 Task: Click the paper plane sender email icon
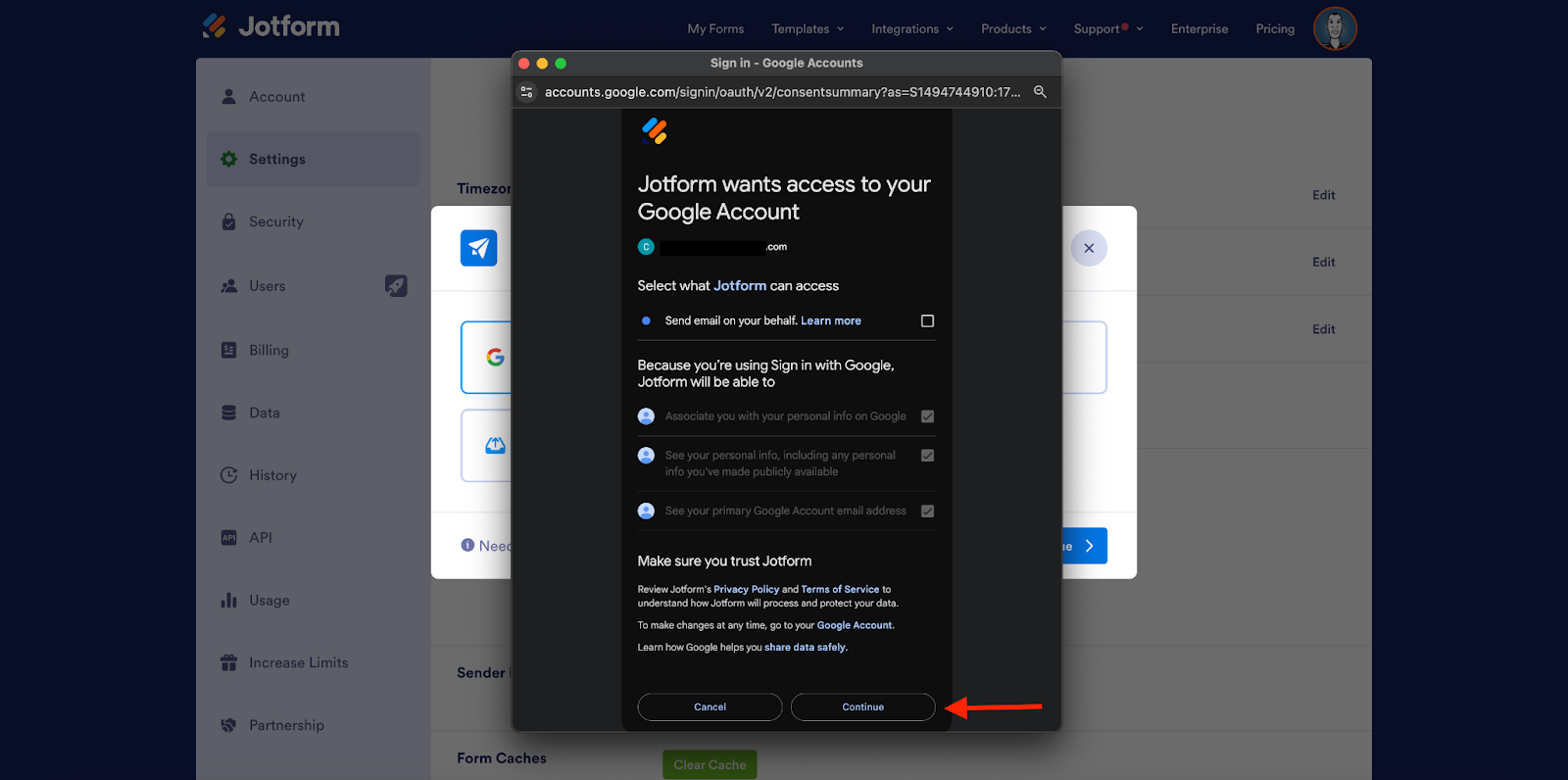coord(479,248)
